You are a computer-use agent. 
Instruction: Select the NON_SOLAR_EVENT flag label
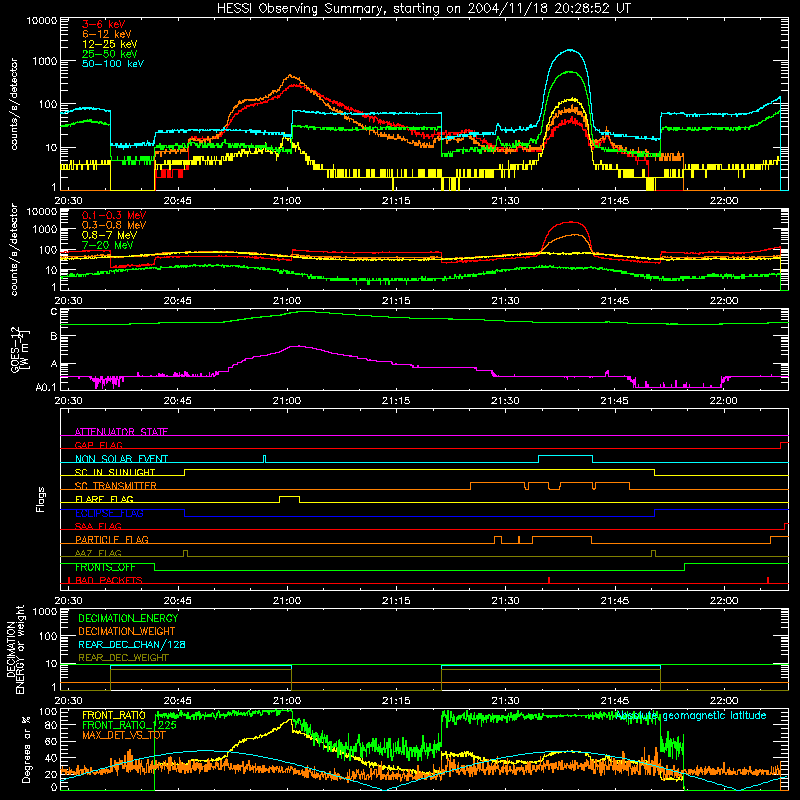(x=121, y=459)
